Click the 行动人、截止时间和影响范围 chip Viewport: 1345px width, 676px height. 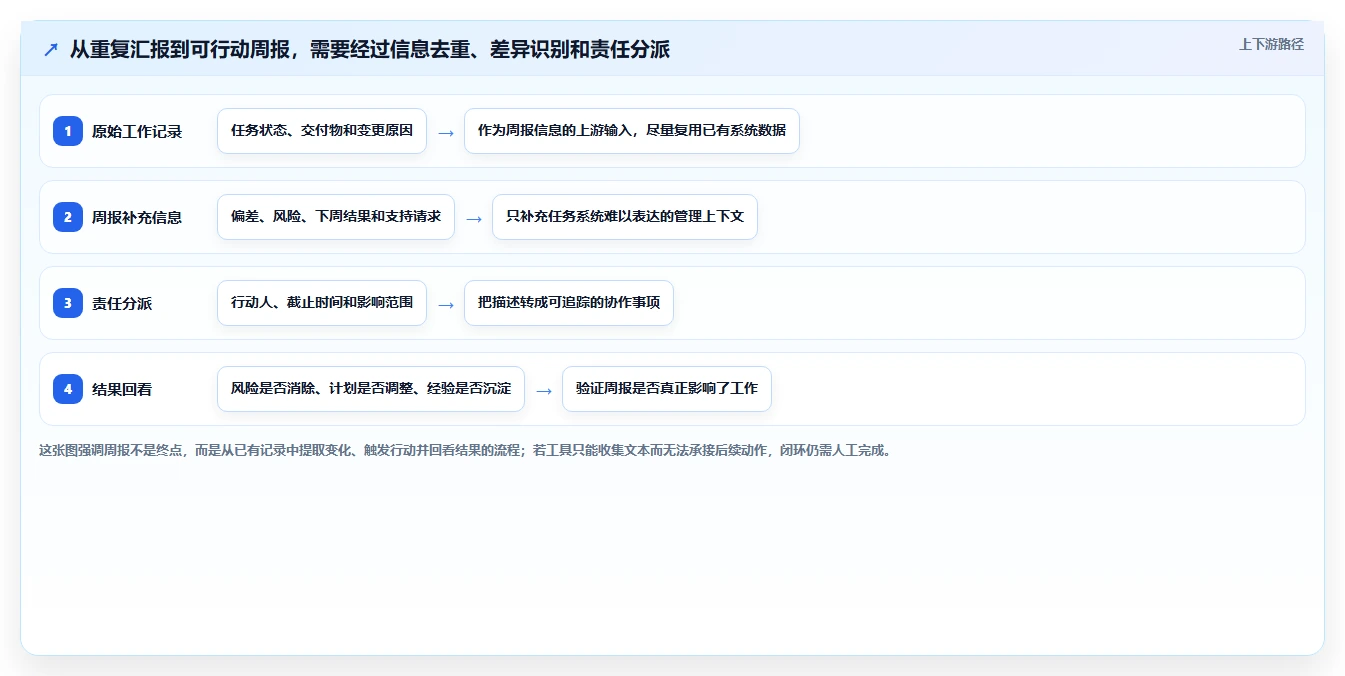point(322,303)
